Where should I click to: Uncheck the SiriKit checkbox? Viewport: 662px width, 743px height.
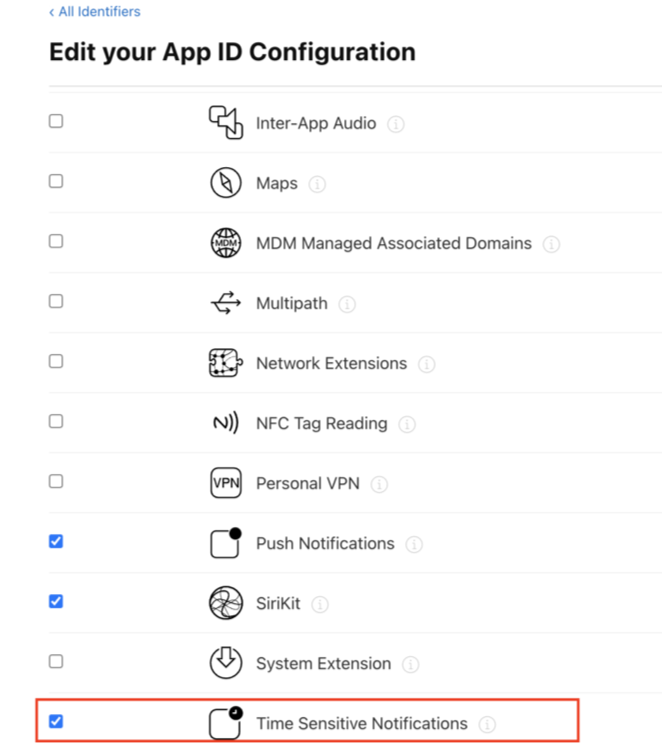(x=56, y=601)
